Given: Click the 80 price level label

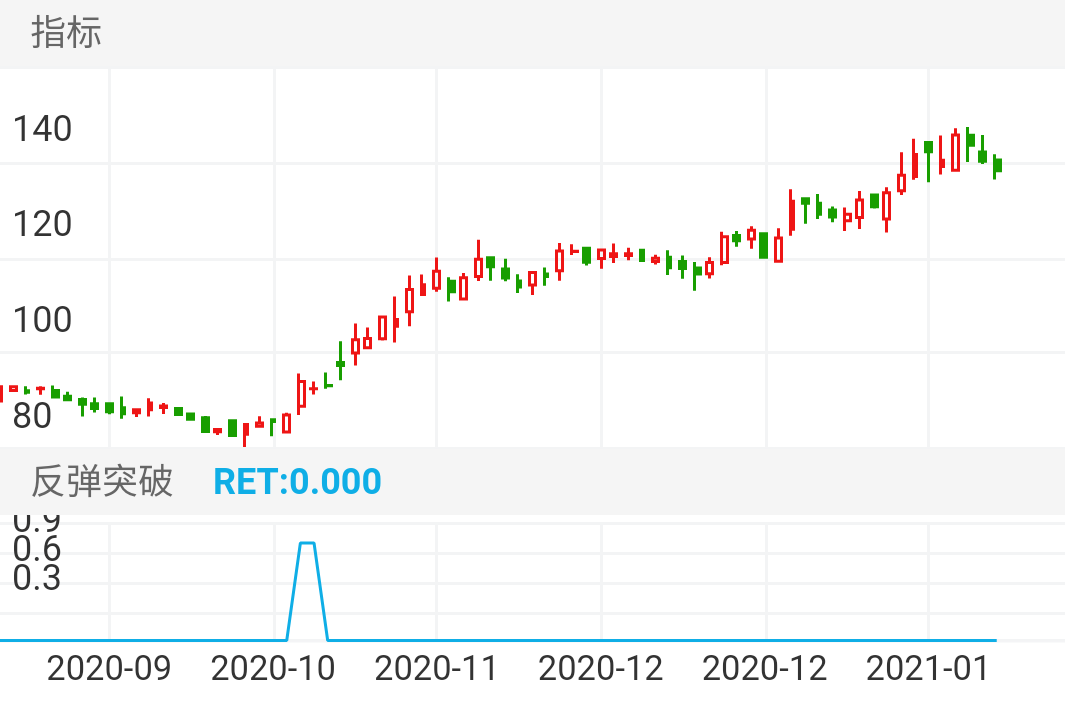Looking at the screenshot, I should pos(32,415).
